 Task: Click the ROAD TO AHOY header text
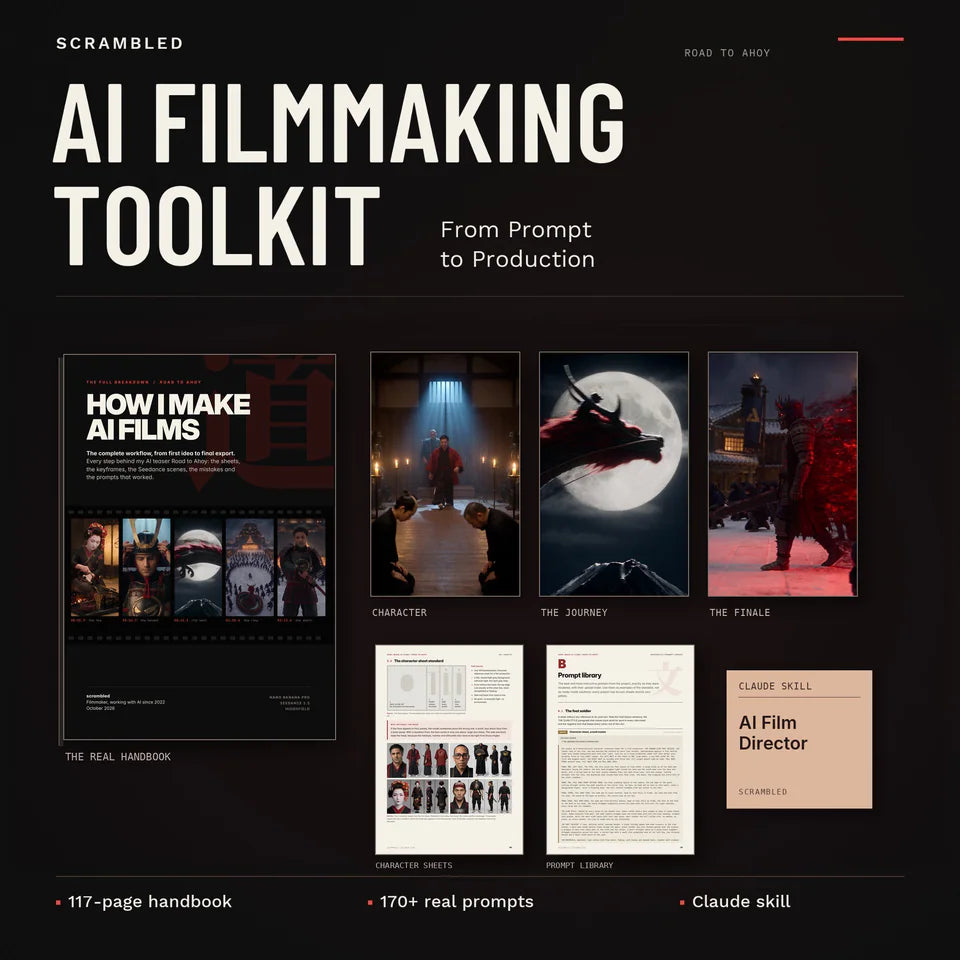727,53
